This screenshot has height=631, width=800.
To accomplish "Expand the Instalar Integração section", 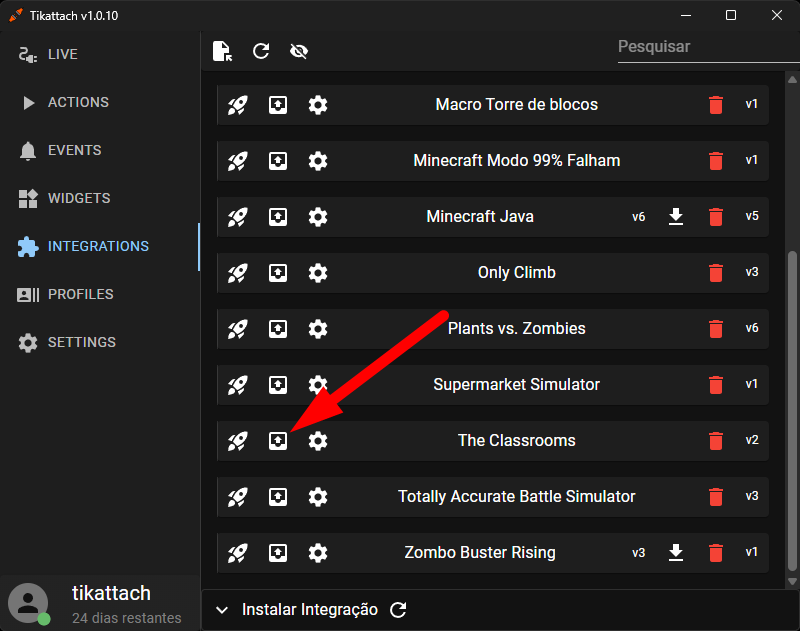I will [222, 610].
